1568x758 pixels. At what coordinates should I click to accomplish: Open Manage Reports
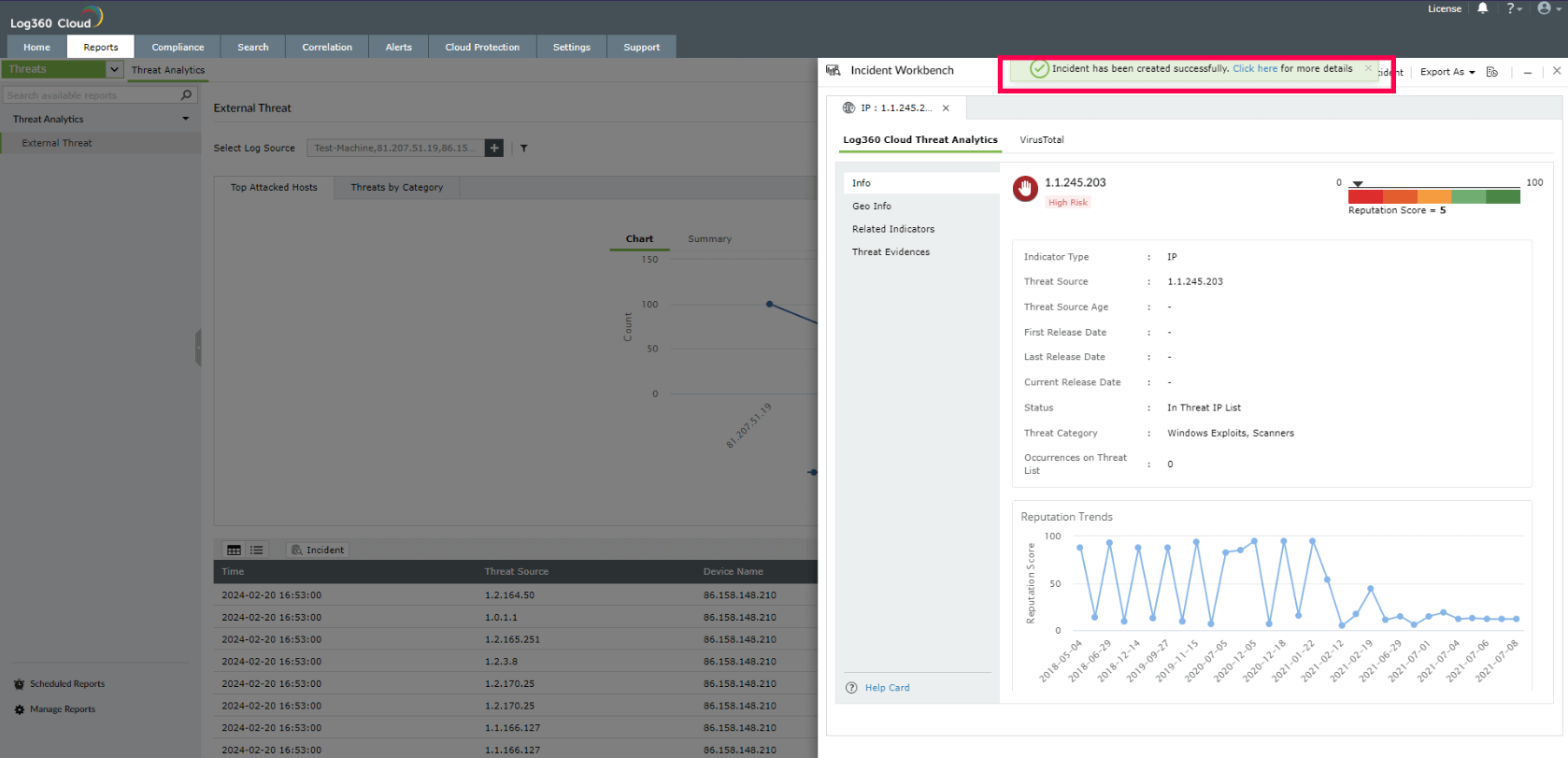[x=62, y=709]
